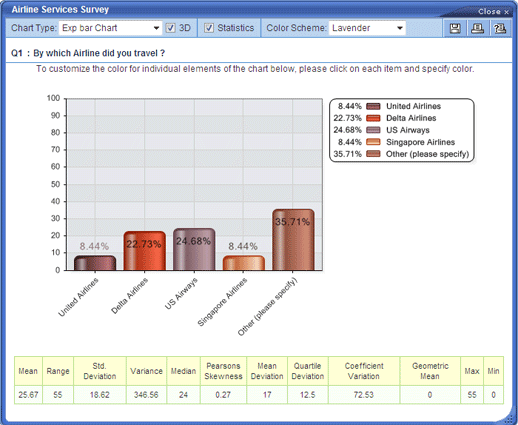Click the variance value 346.56
Viewport: 518px width, 425px height.
coord(146,395)
